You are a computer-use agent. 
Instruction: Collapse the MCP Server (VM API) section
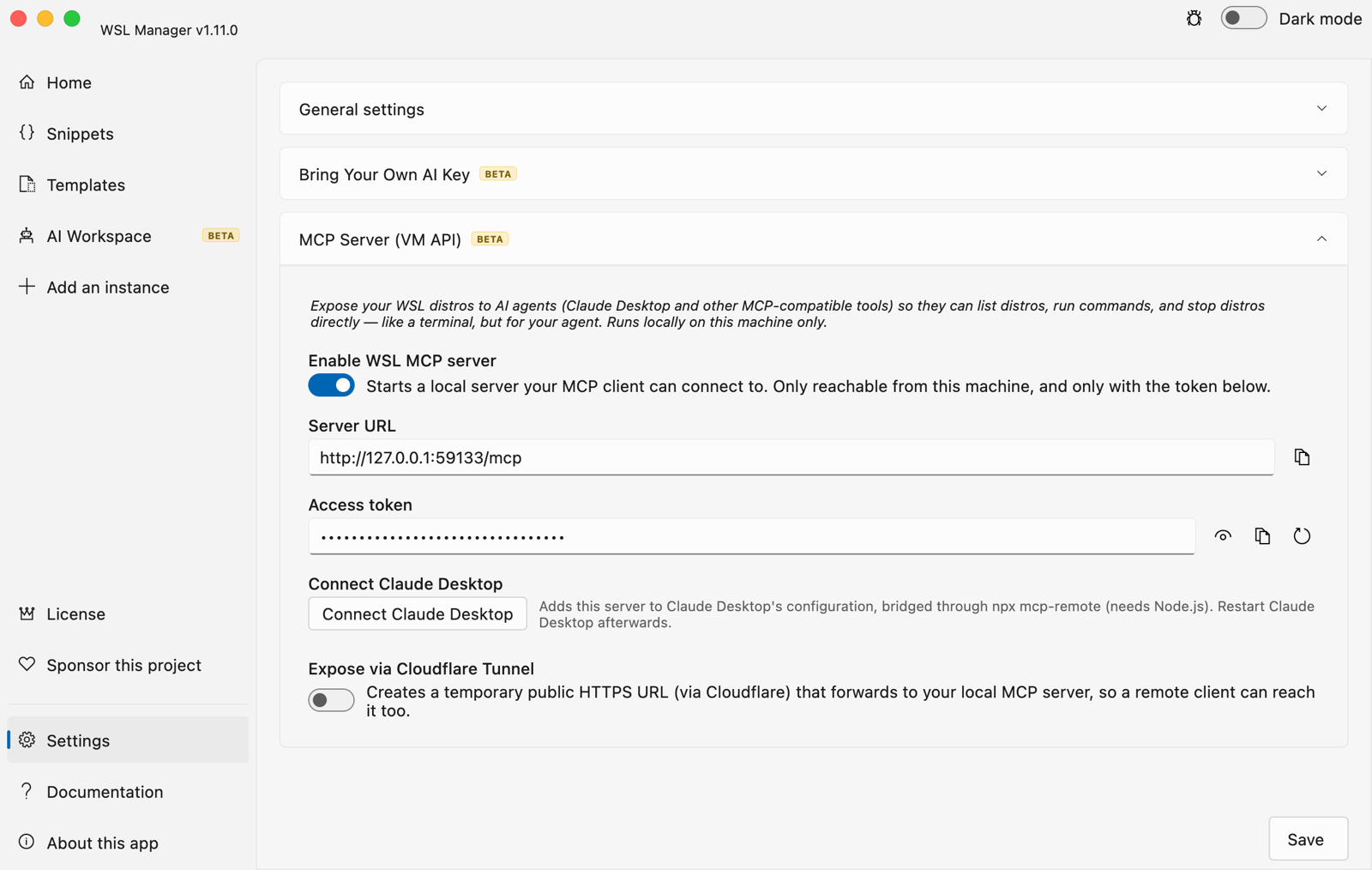[x=814, y=239]
